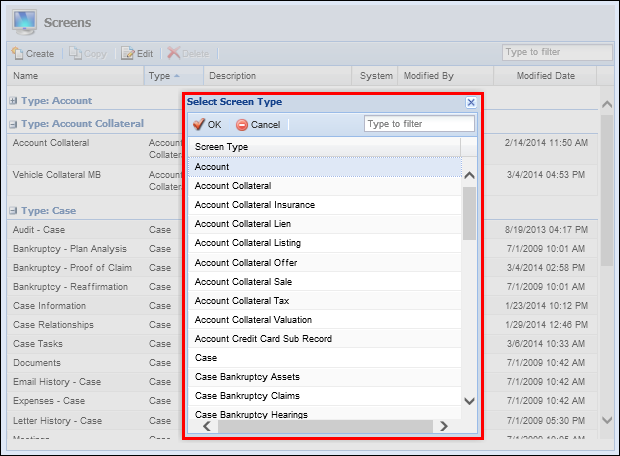The image size is (620, 456).
Task: Click the Description column header
Action: [x=277, y=76]
